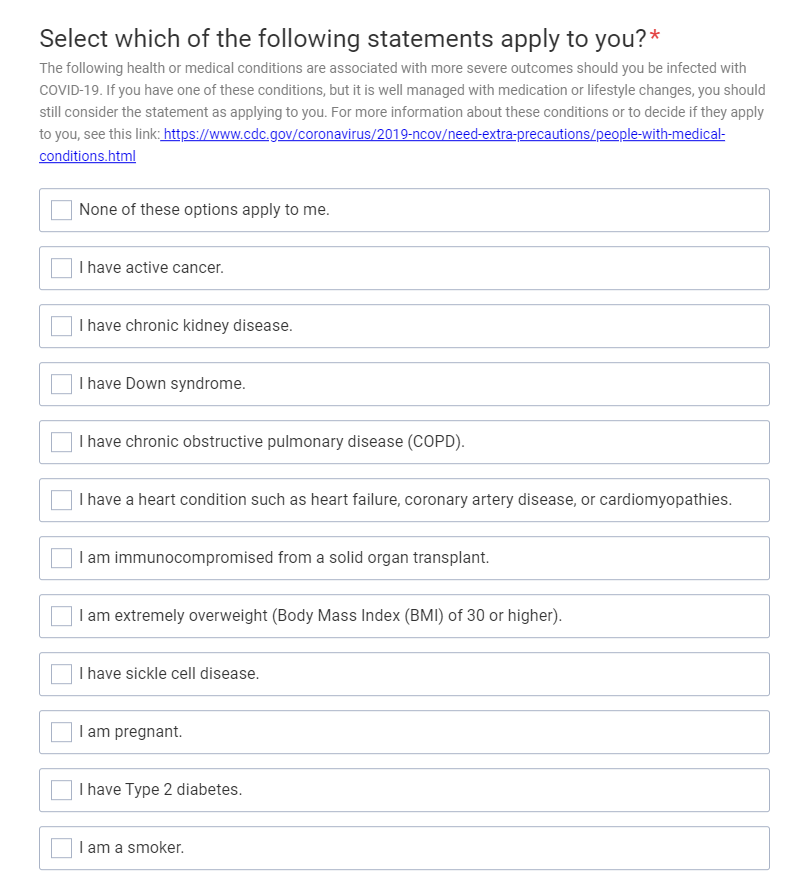809x882 pixels.
Task: Tick the 'I am a smoker' checkbox
Action: (x=61, y=848)
